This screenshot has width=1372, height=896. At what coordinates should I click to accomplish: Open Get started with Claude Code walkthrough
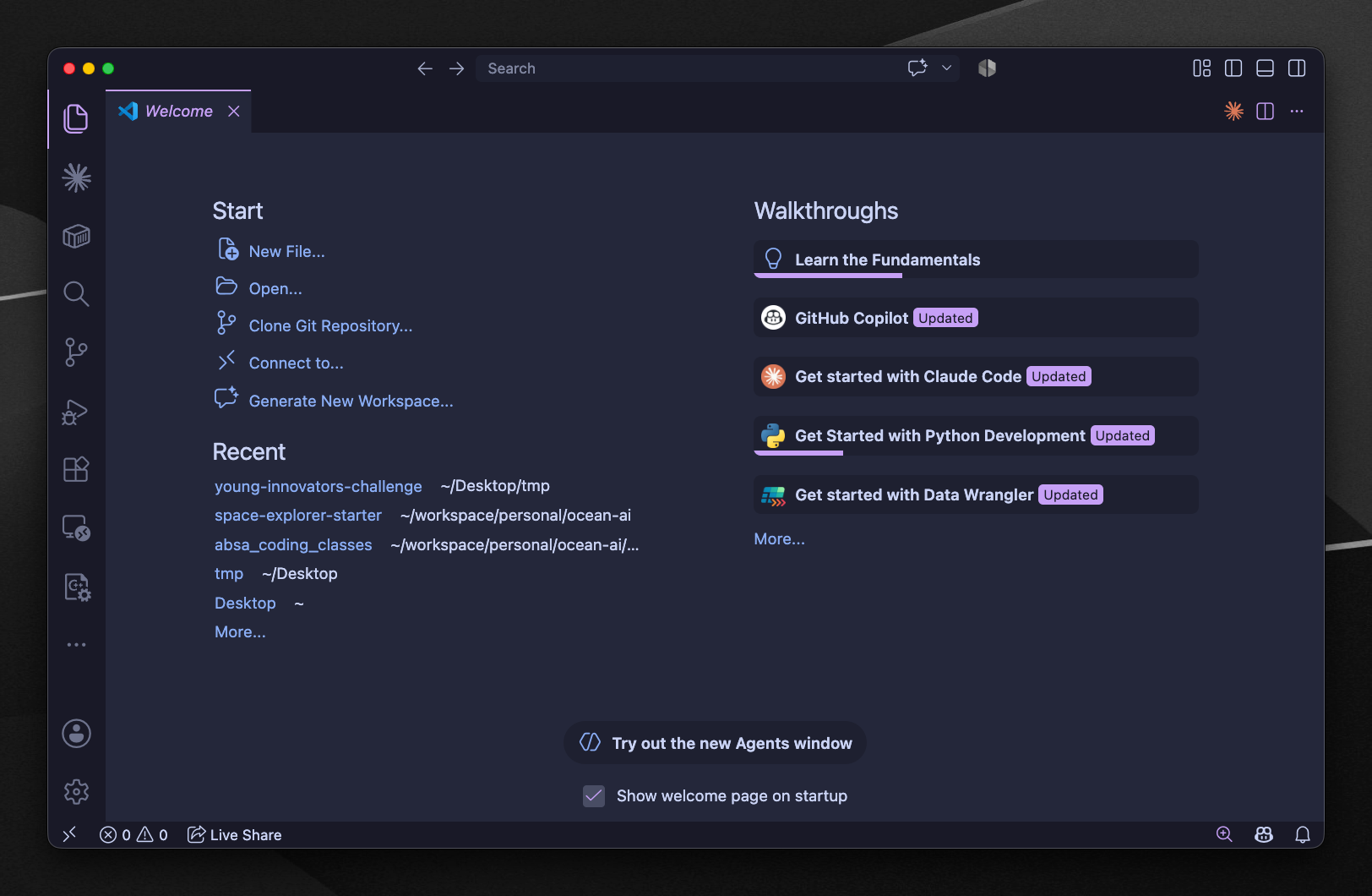click(976, 376)
